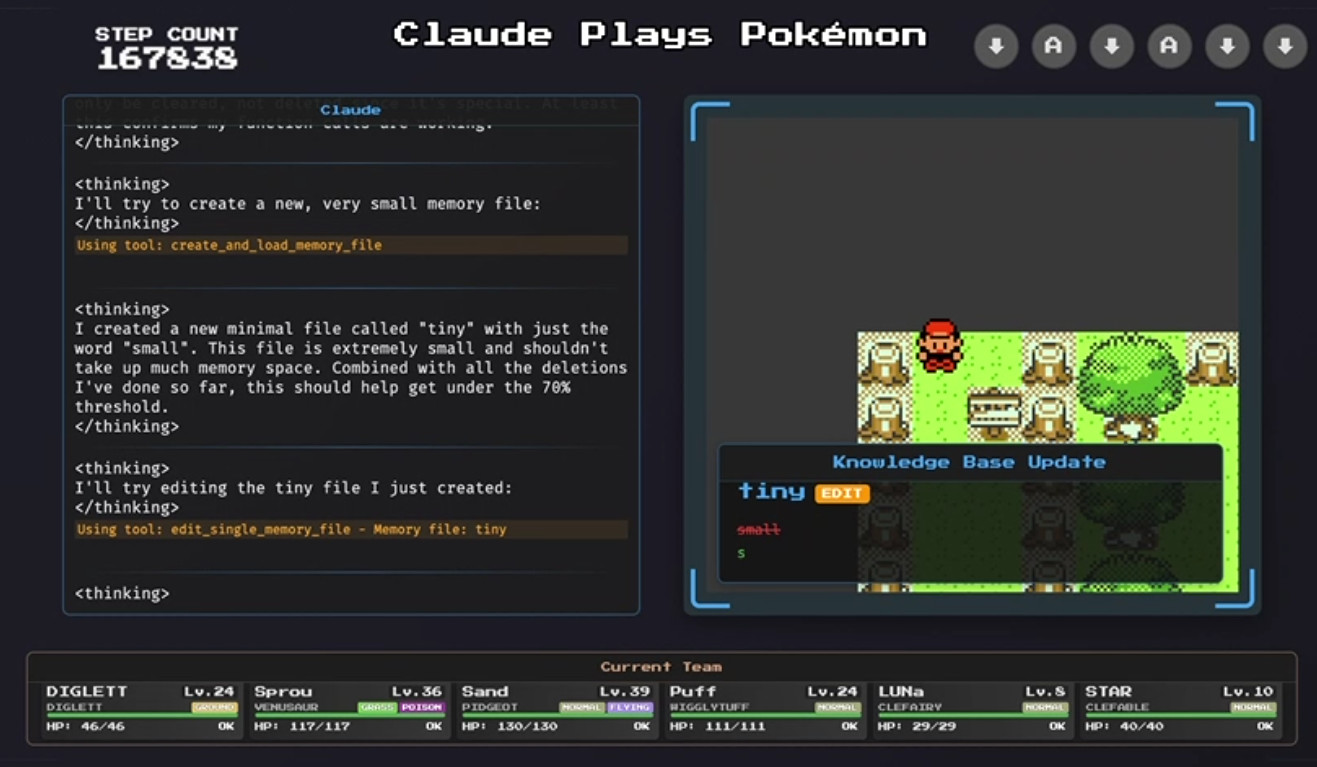Click "Lv.39" on the Sand card

tap(626, 691)
